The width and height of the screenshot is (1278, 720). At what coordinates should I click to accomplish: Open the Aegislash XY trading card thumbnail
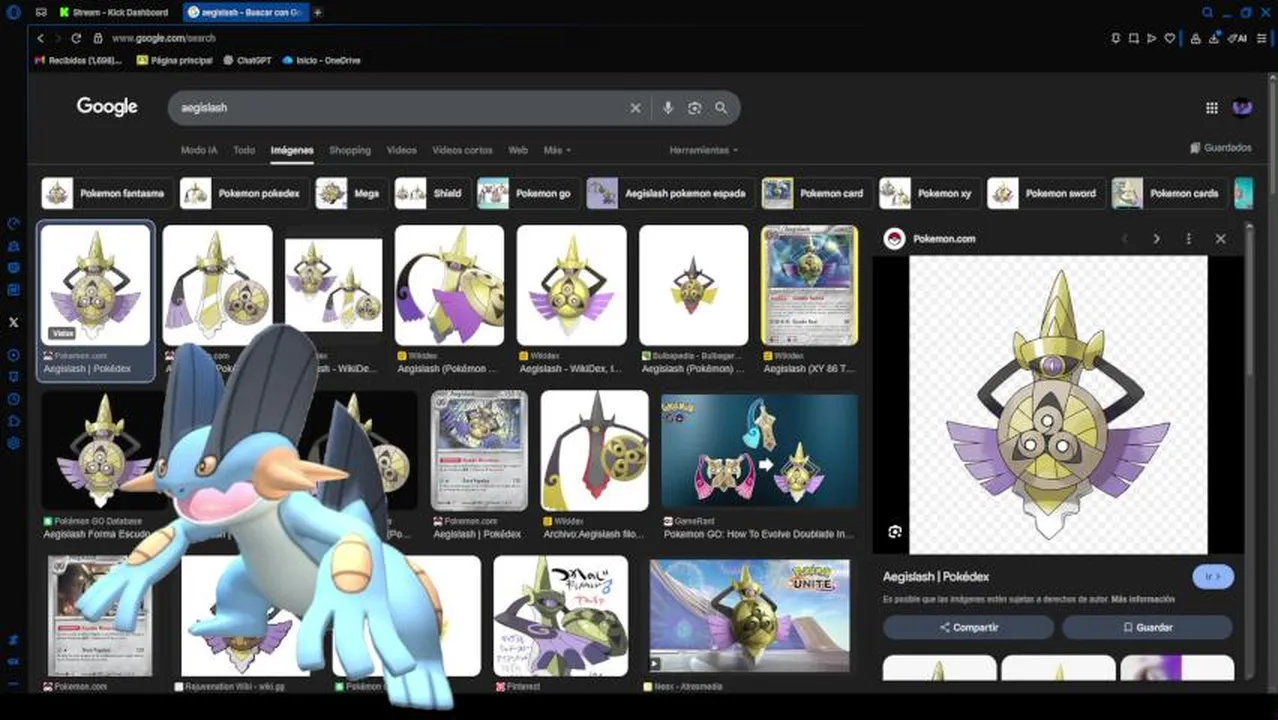point(809,285)
